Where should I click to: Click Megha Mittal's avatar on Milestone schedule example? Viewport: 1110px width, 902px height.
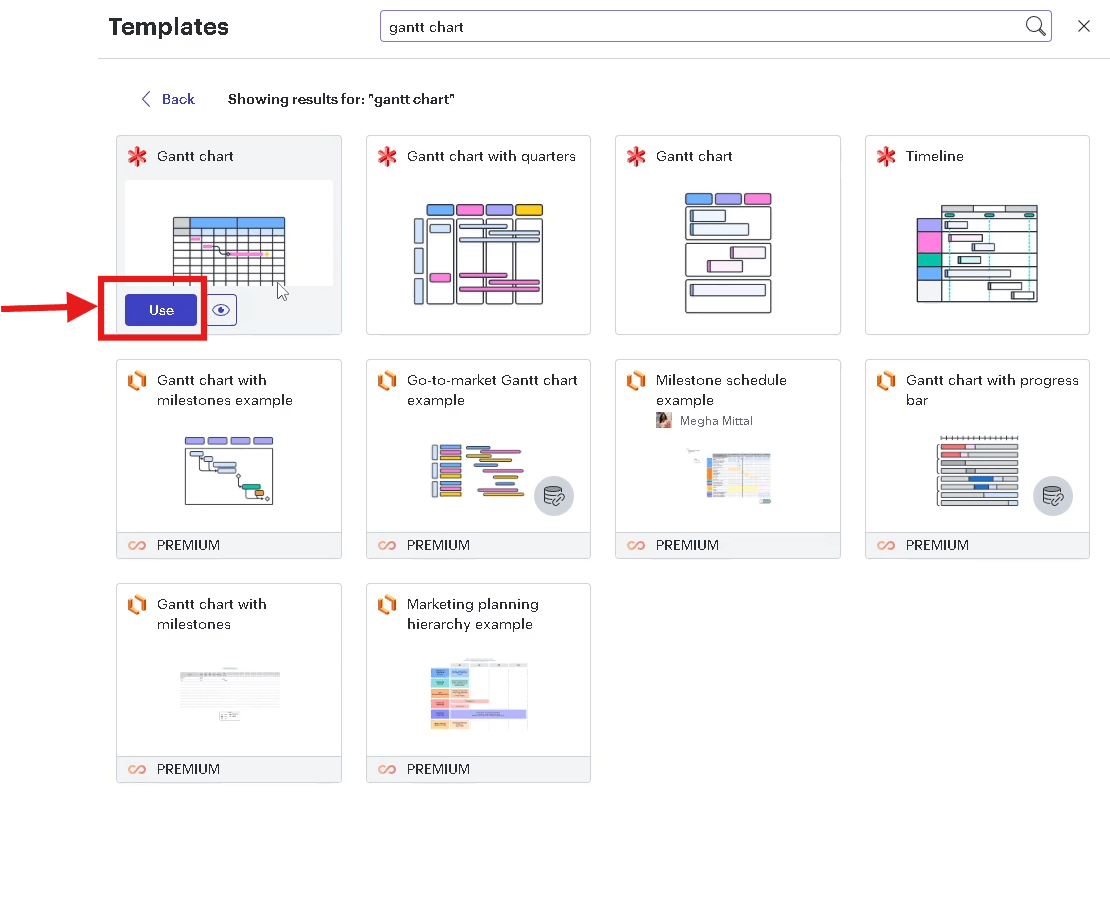(x=664, y=420)
